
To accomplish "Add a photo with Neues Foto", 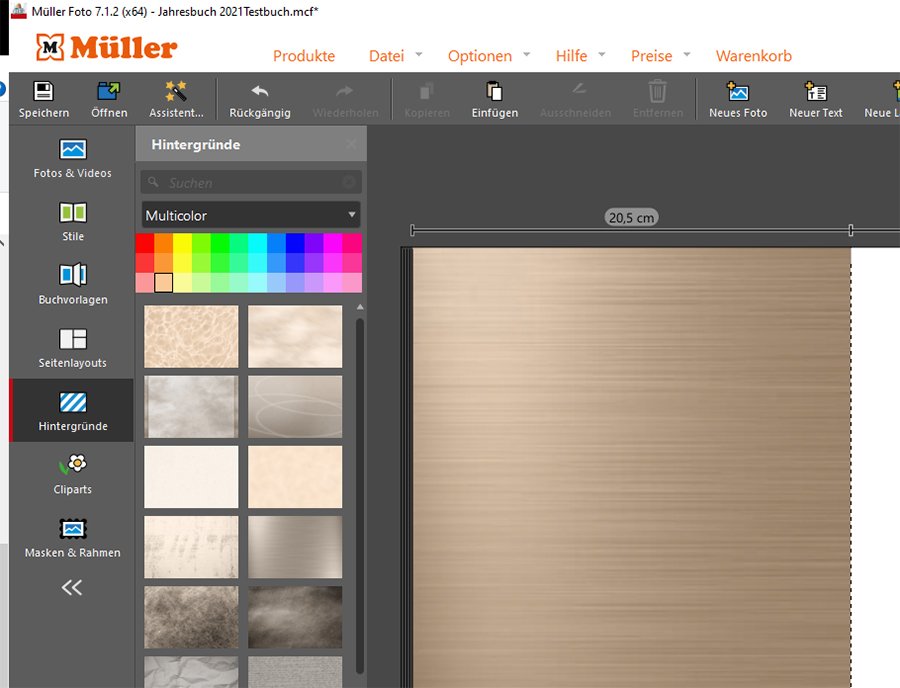I will click(738, 91).
